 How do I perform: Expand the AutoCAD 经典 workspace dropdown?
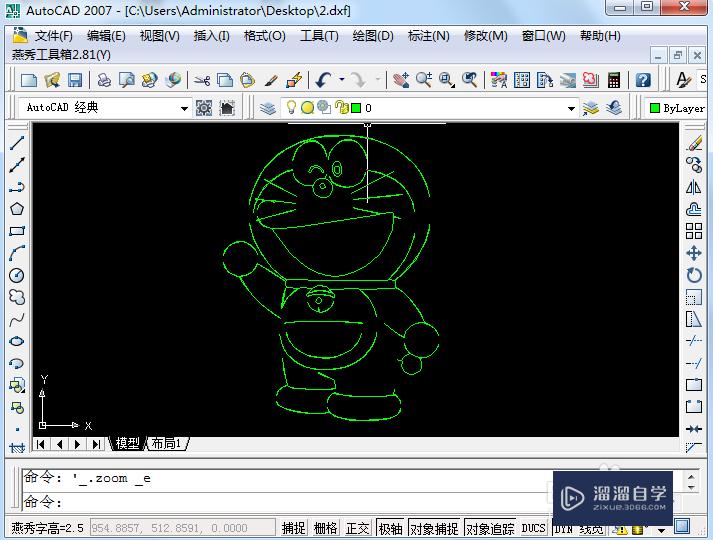click(184, 108)
